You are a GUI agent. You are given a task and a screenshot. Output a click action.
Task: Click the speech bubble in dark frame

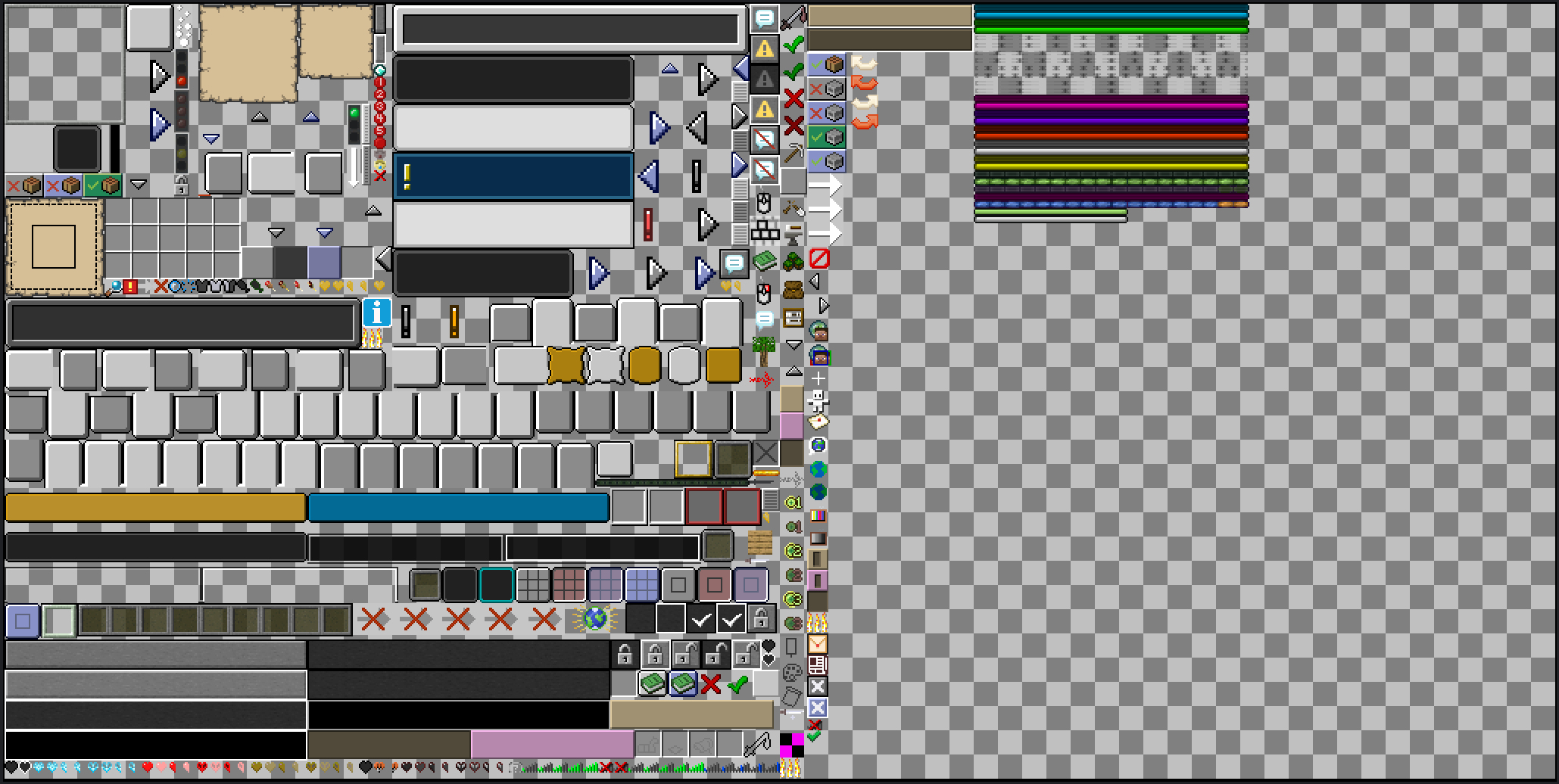coord(734,264)
